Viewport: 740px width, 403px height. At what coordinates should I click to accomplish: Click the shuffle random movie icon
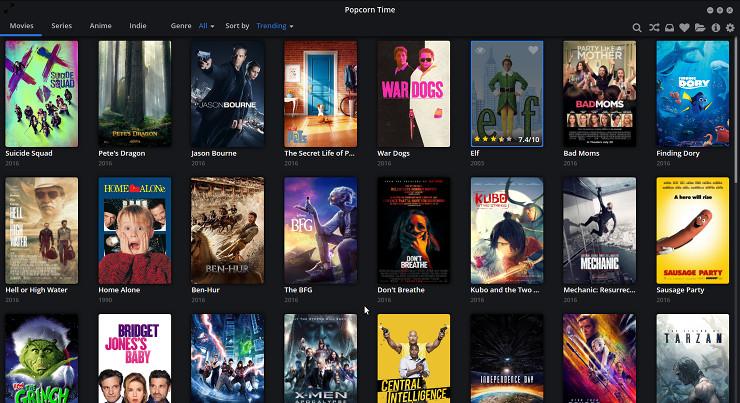click(654, 27)
